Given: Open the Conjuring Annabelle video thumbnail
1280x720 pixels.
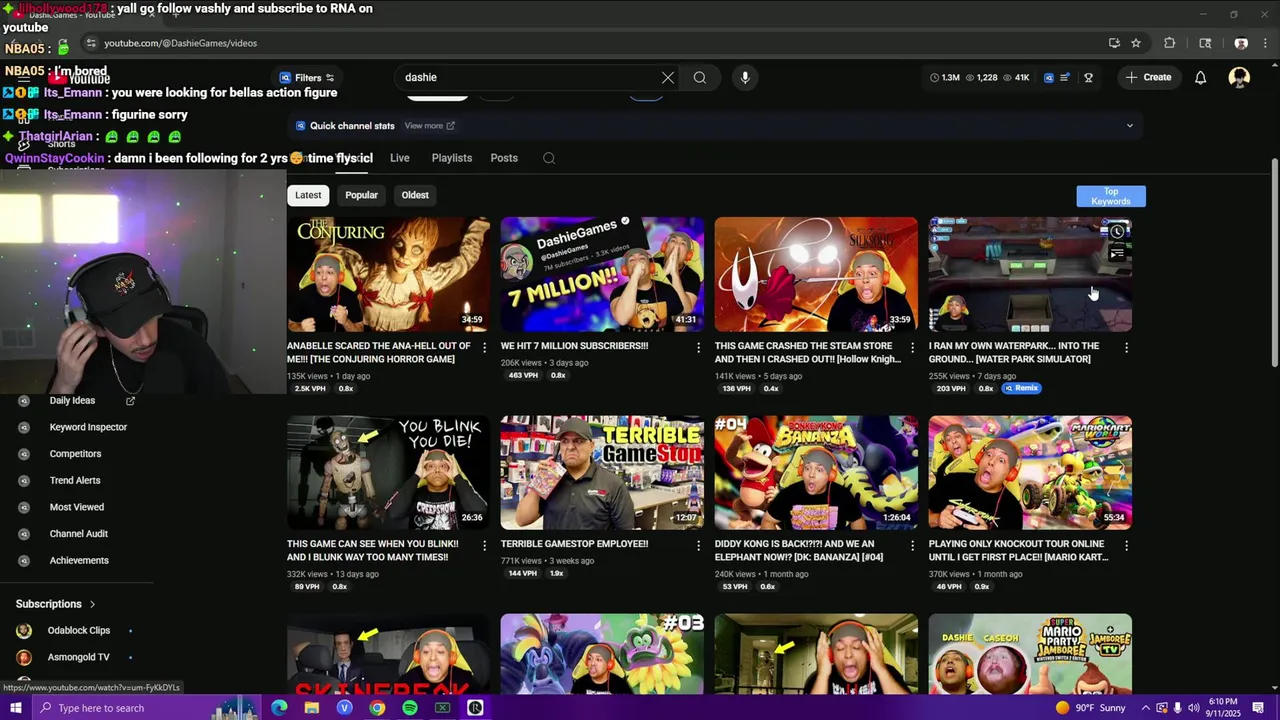Looking at the screenshot, I should click(x=388, y=274).
